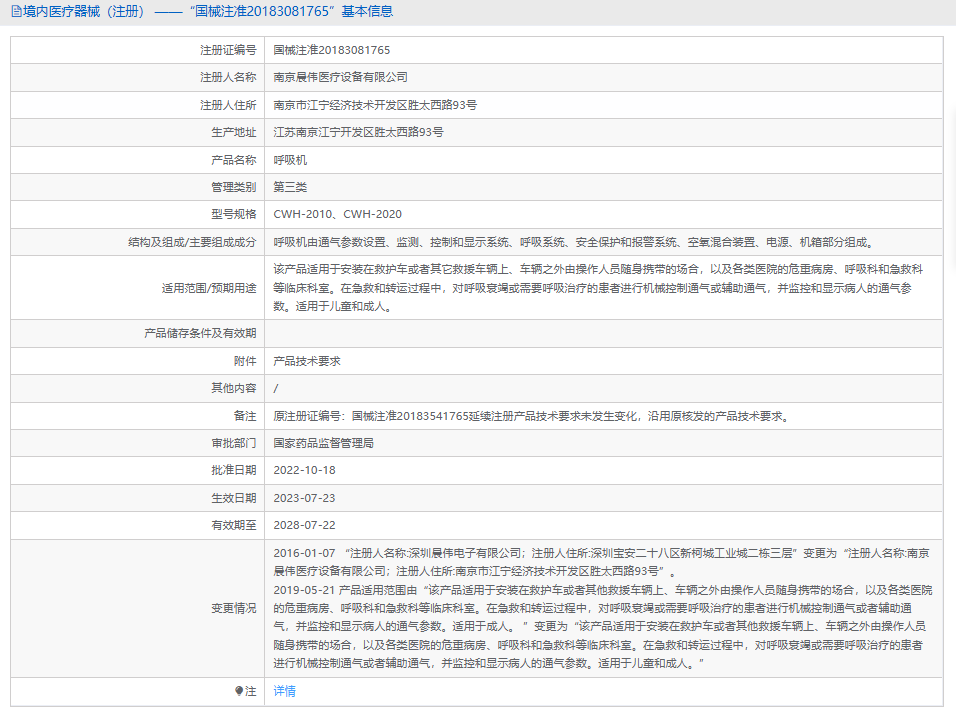Click the attachment value 产品技术要求
Screen dimensions: 956x712
[307, 361]
